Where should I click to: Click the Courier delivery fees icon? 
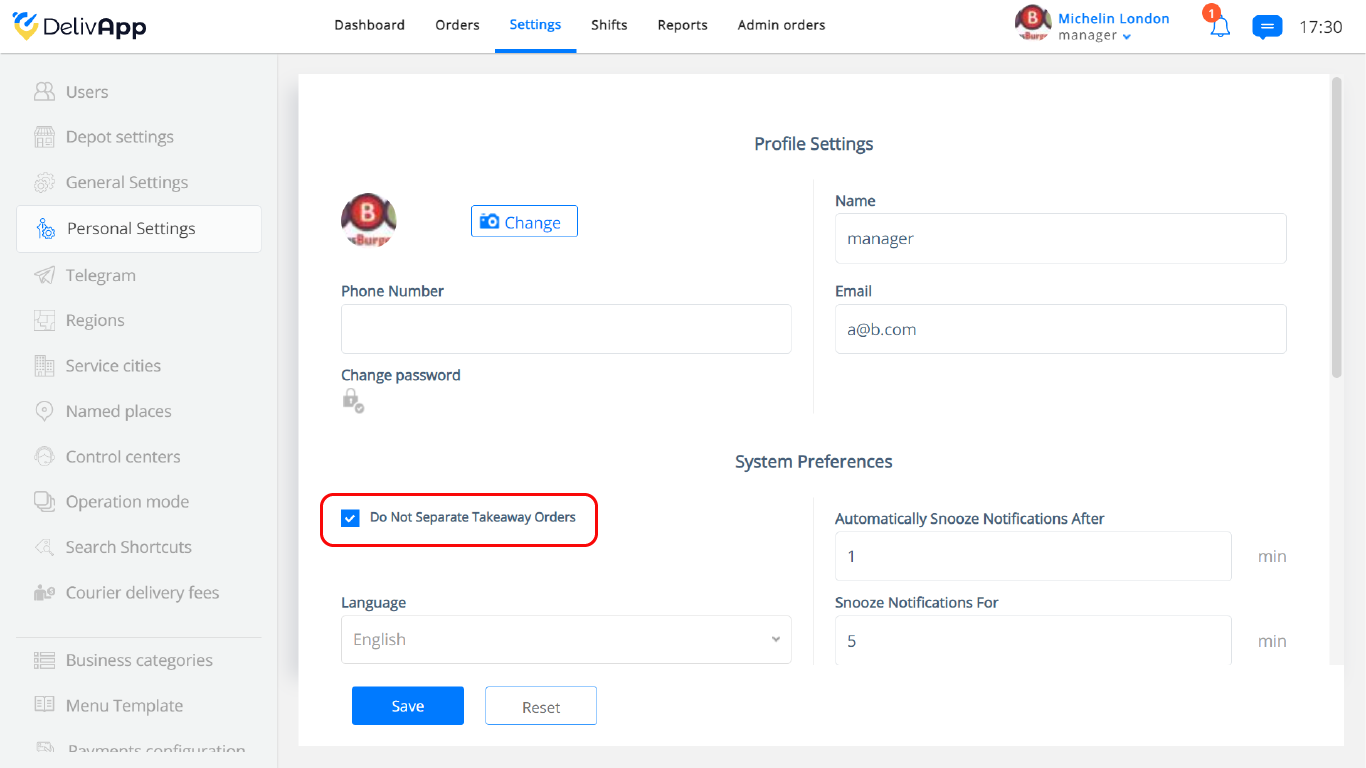pos(44,592)
